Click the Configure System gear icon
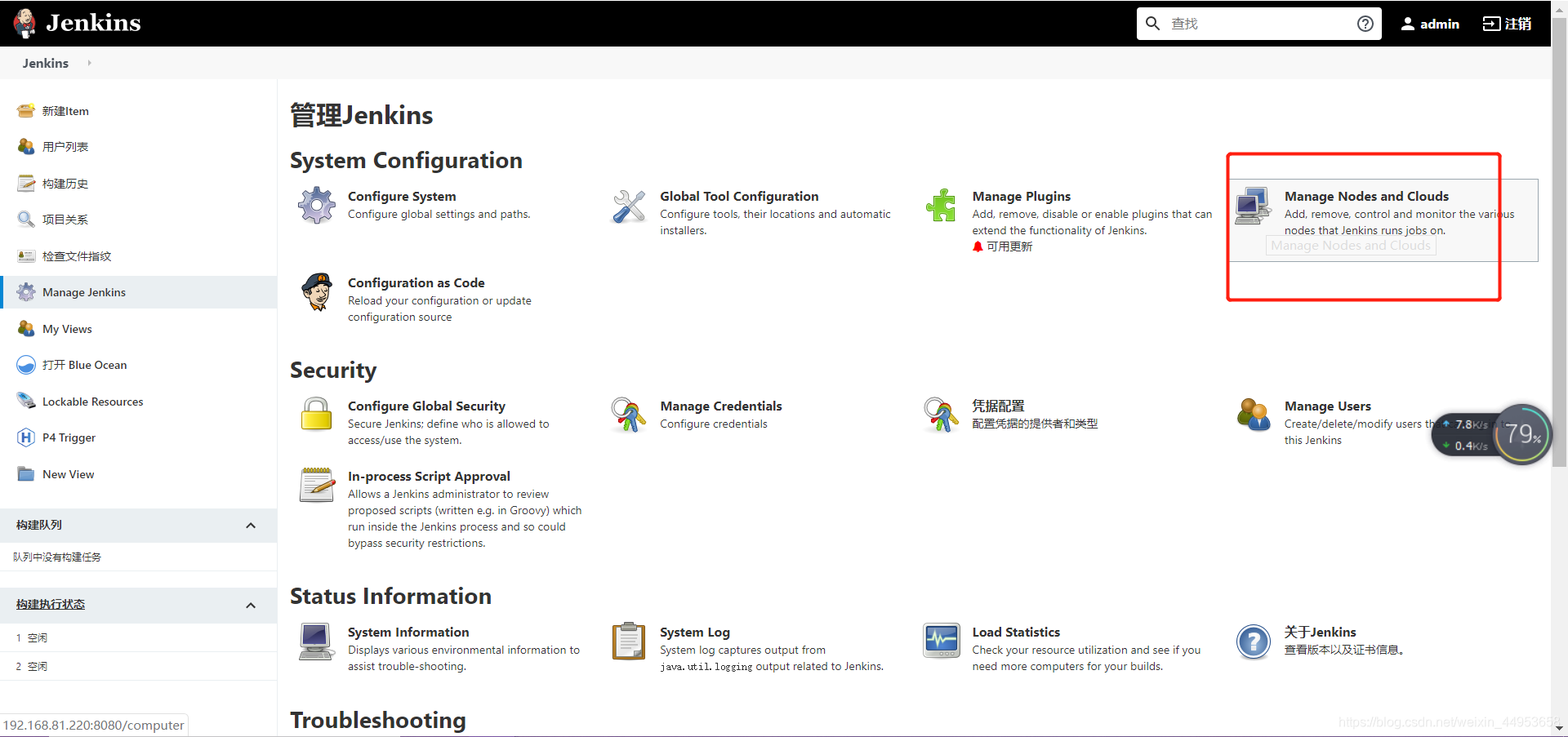 pos(317,206)
